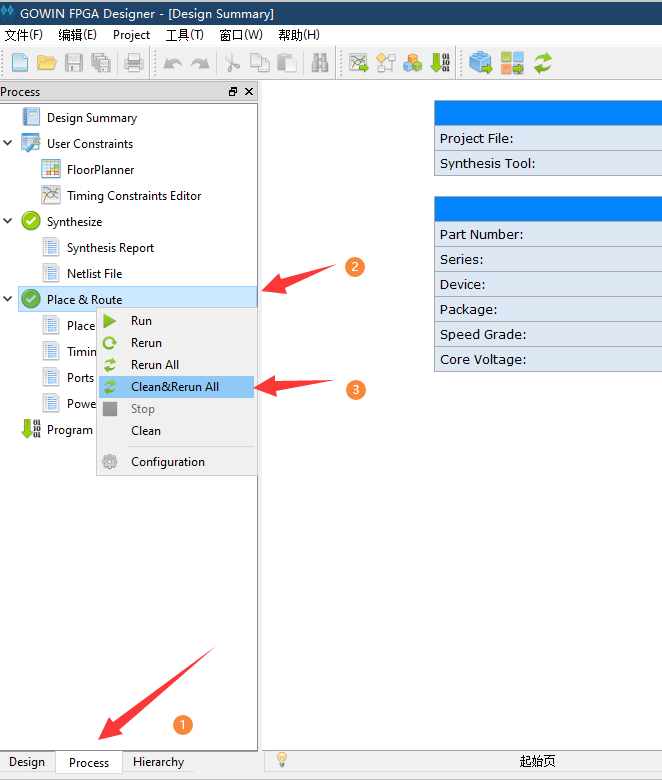Choose Rerun All from context menu
Screen dimensions: 662x780
177,365
